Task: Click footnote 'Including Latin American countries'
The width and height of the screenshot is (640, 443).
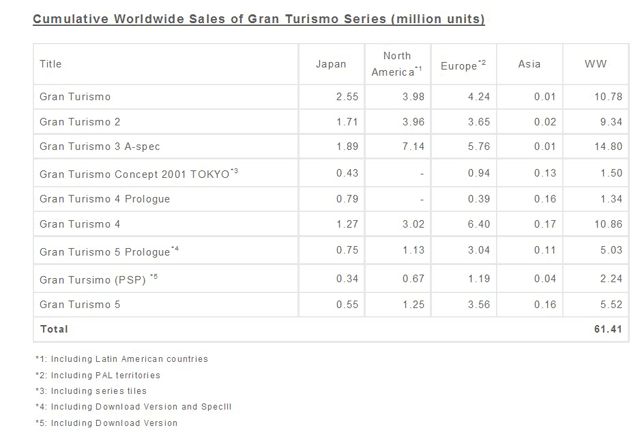Action: point(129,359)
